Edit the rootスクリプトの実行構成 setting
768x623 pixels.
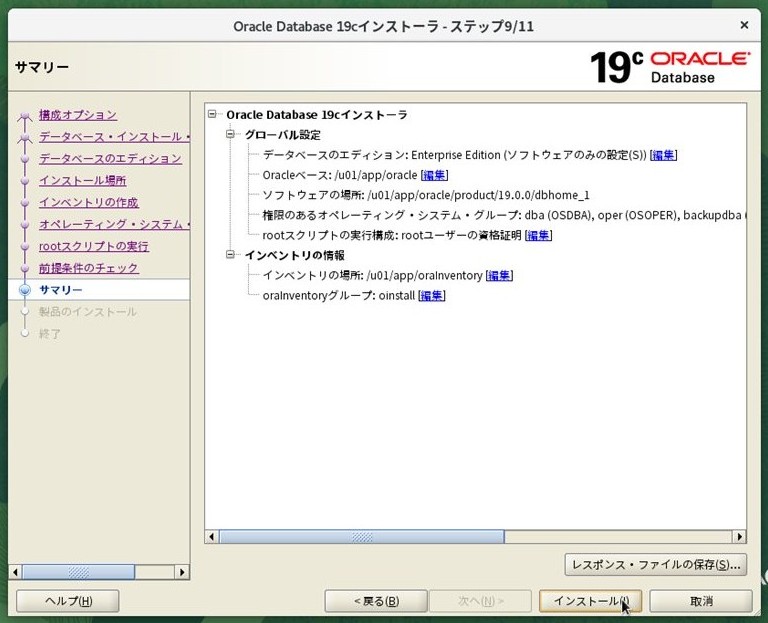(538, 236)
